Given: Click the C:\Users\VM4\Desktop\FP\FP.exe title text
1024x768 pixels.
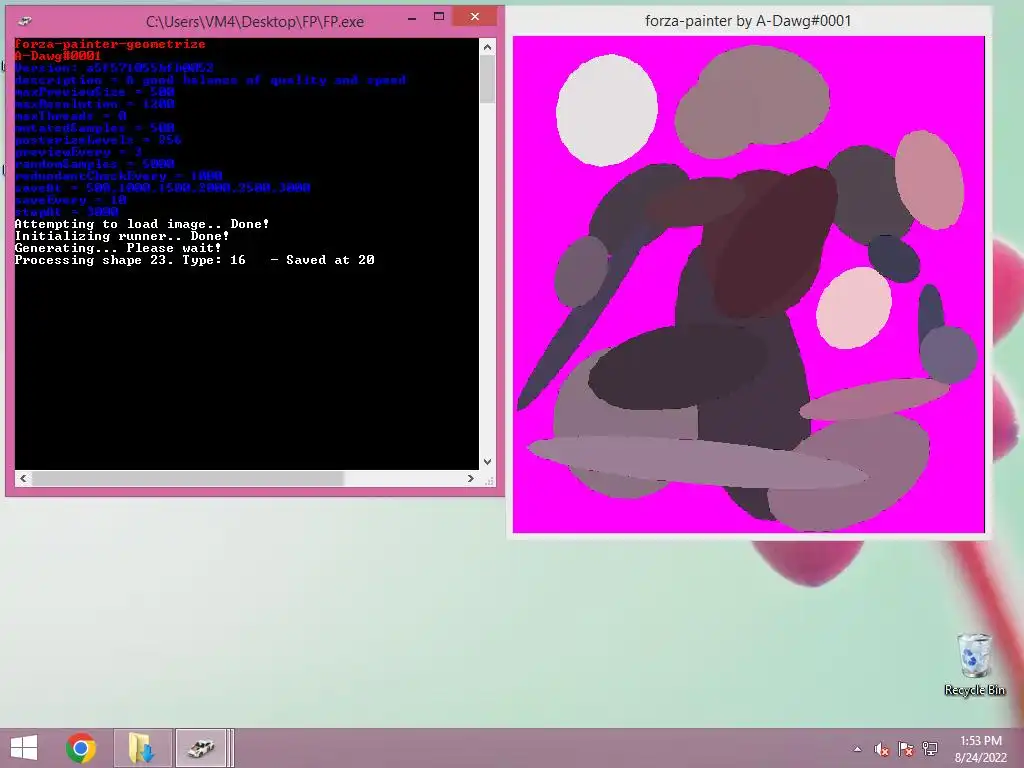Looking at the screenshot, I should 255,22.
